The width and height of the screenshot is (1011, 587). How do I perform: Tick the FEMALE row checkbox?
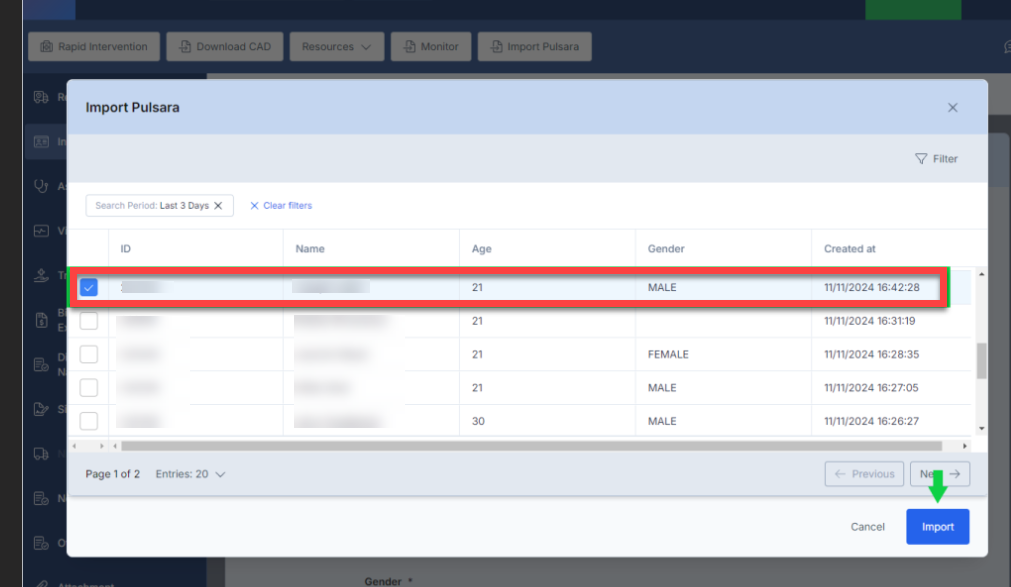89,355
